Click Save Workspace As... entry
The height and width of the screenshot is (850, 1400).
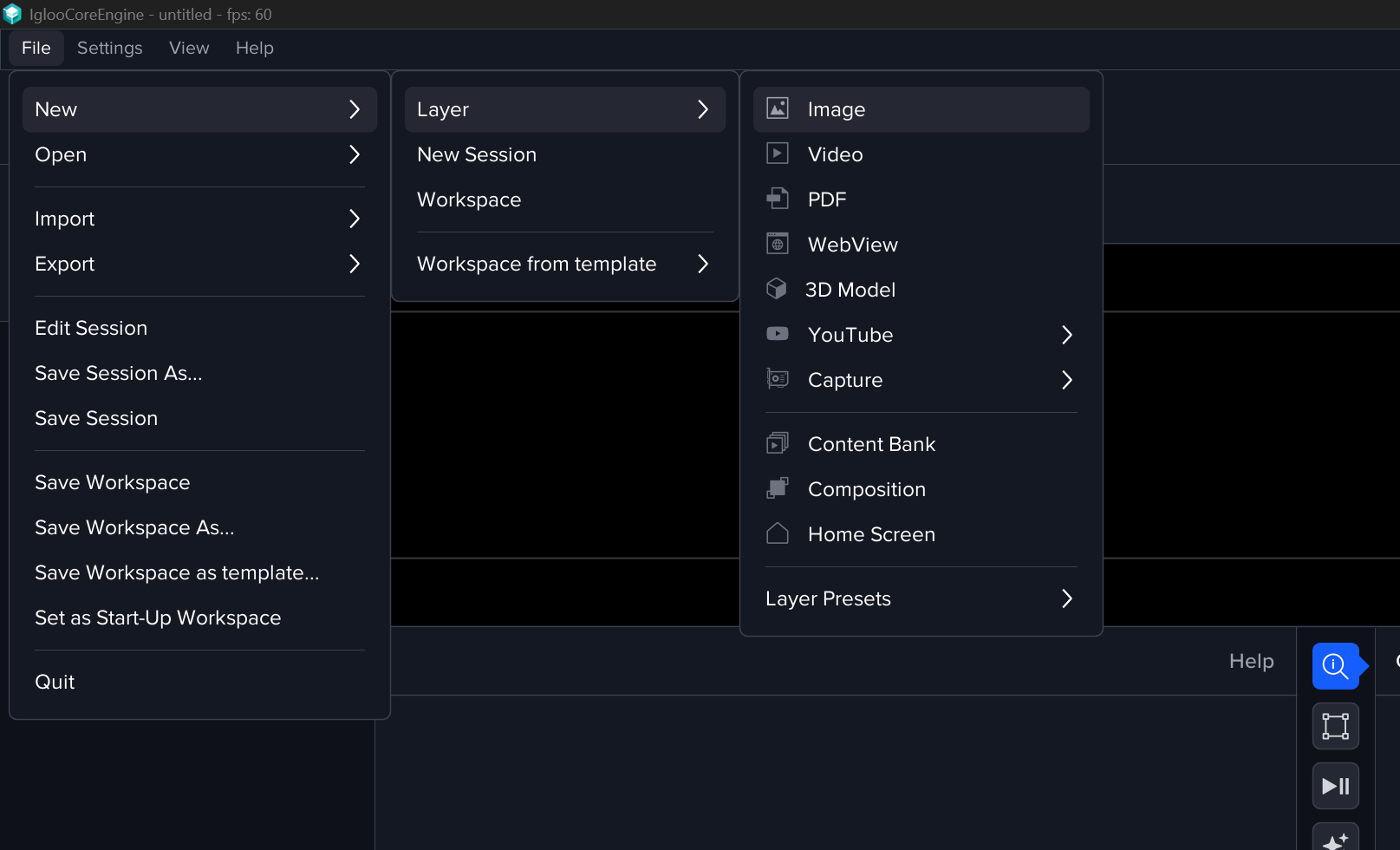(x=134, y=527)
